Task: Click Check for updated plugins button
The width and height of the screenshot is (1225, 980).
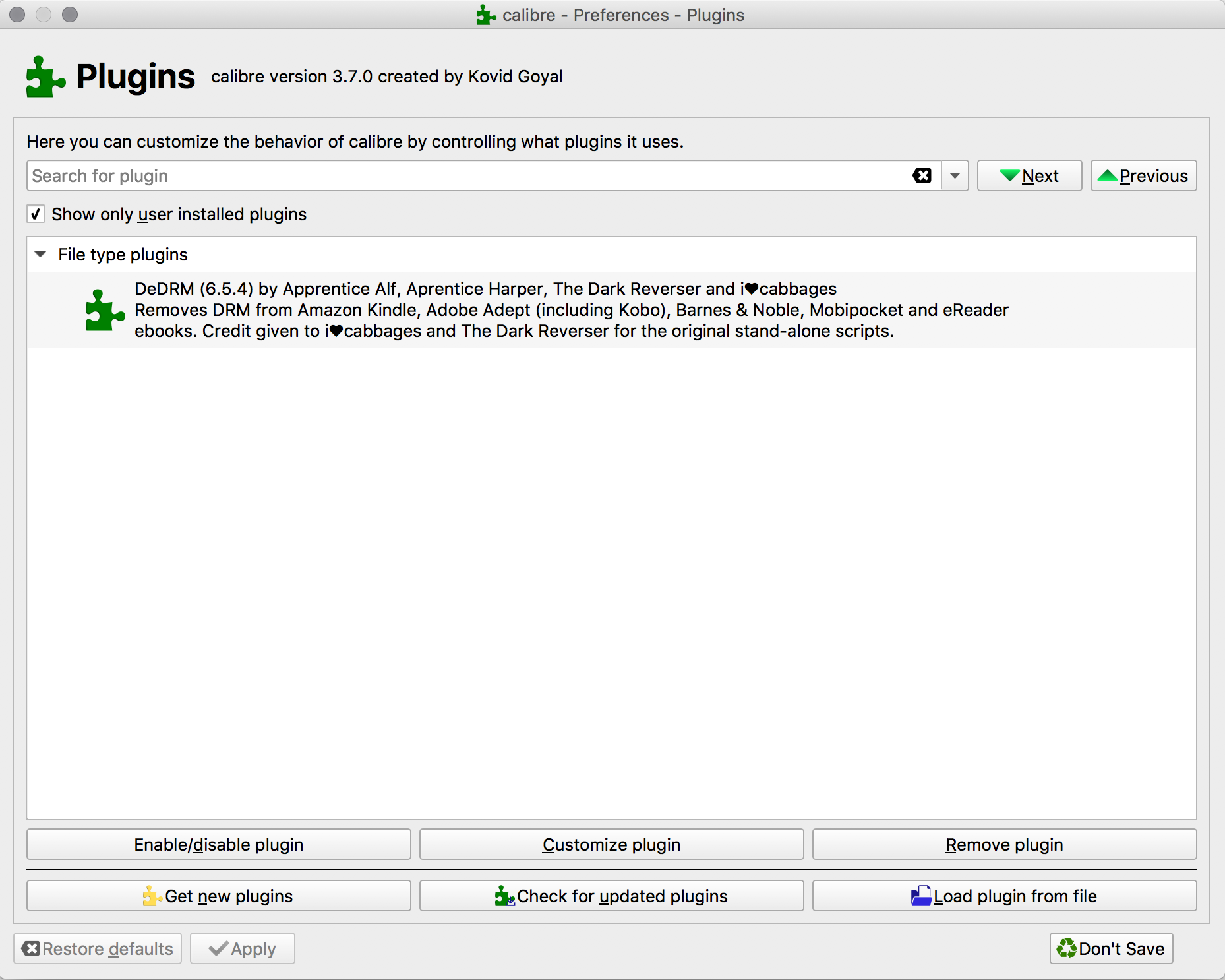Action: tap(611, 896)
